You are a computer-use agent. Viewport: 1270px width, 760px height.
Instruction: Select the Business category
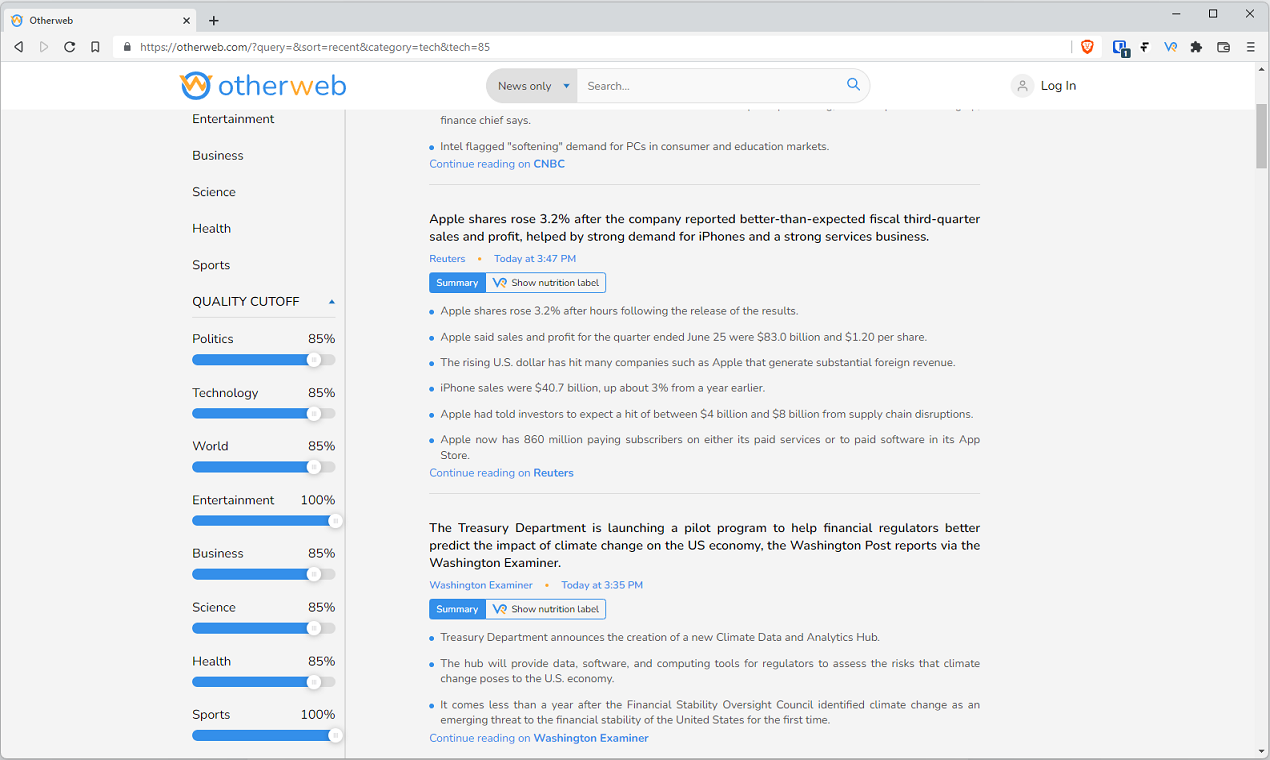(x=218, y=155)
